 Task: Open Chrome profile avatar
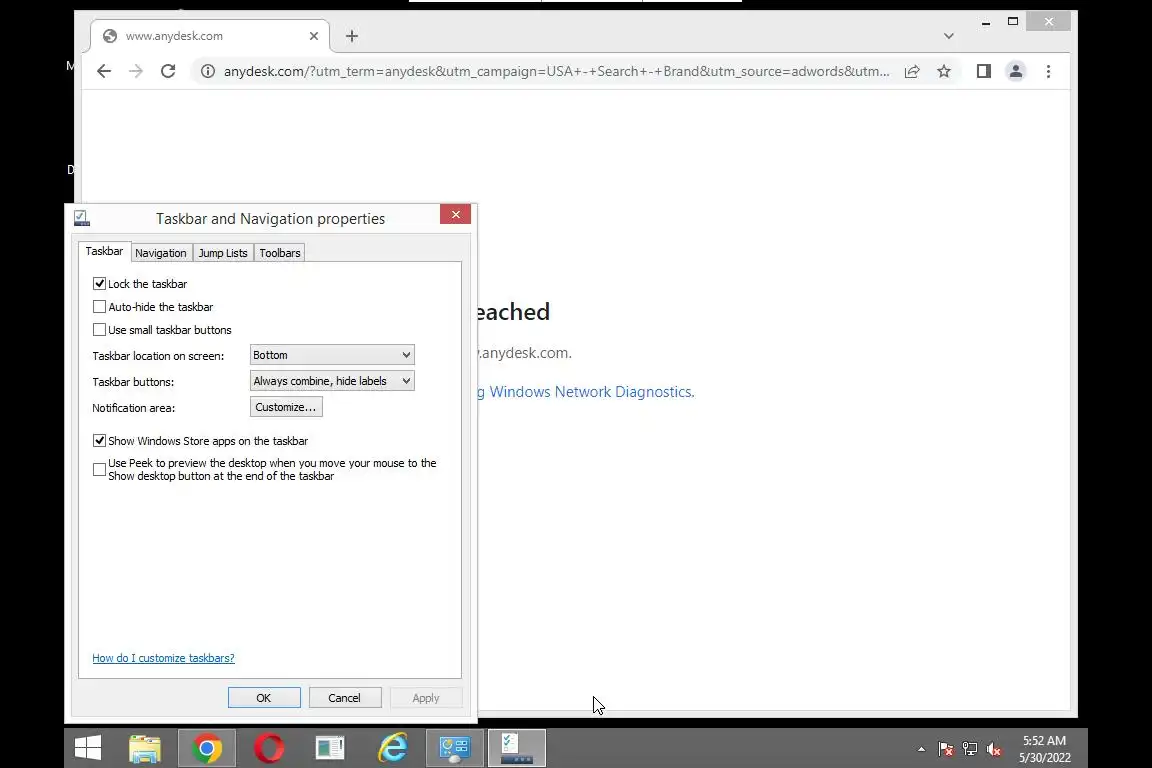coord(1015,71)
